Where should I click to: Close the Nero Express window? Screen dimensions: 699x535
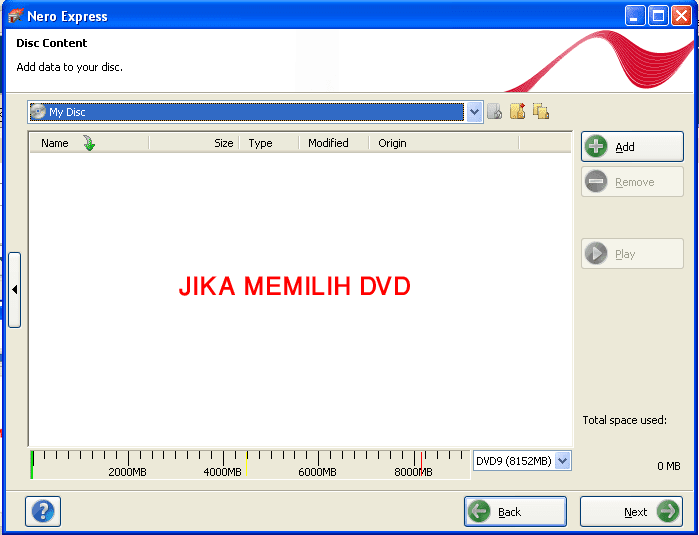tap(681, 16)
